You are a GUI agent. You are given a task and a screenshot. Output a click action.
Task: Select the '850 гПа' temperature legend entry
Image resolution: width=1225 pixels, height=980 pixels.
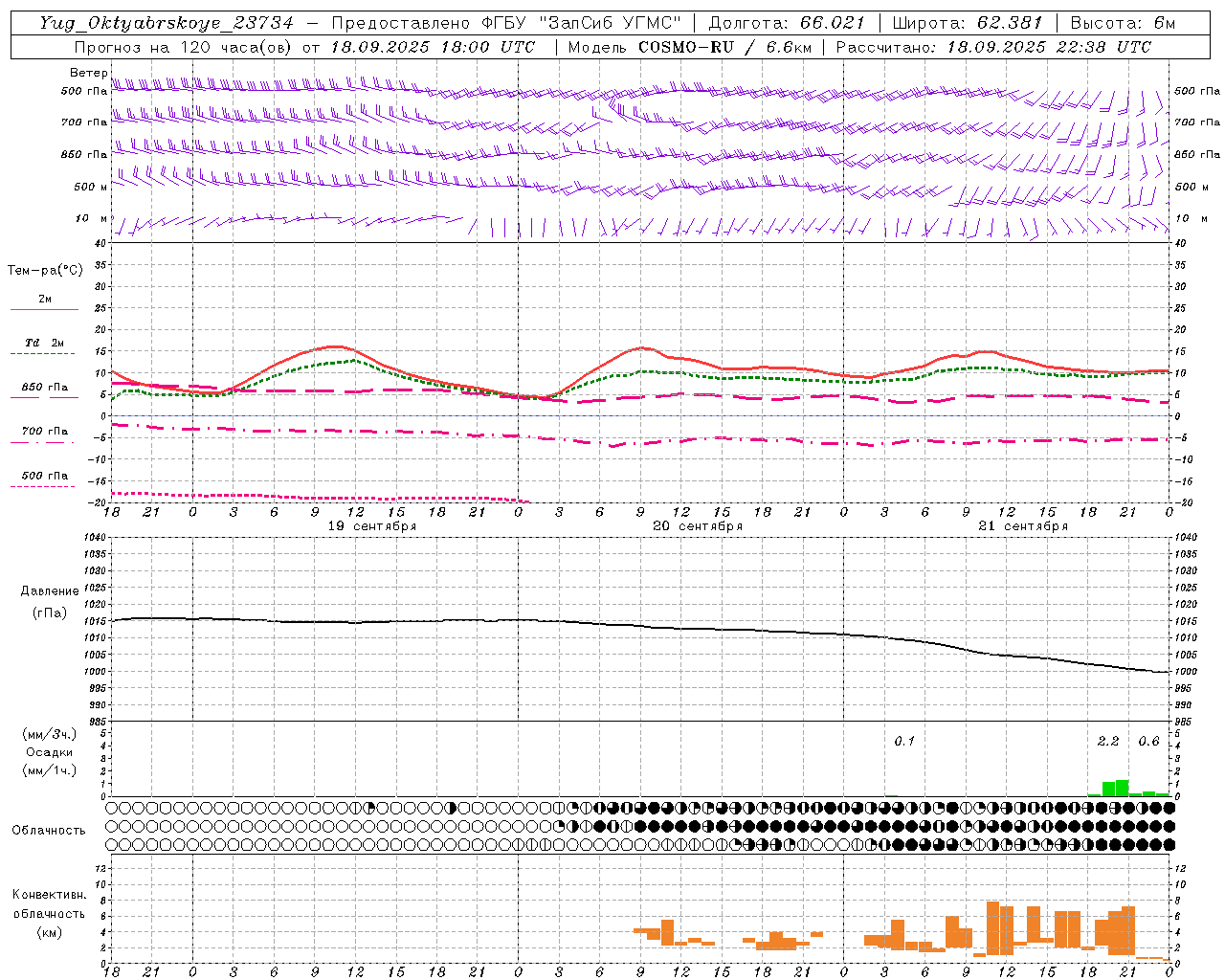pos(45,387)
